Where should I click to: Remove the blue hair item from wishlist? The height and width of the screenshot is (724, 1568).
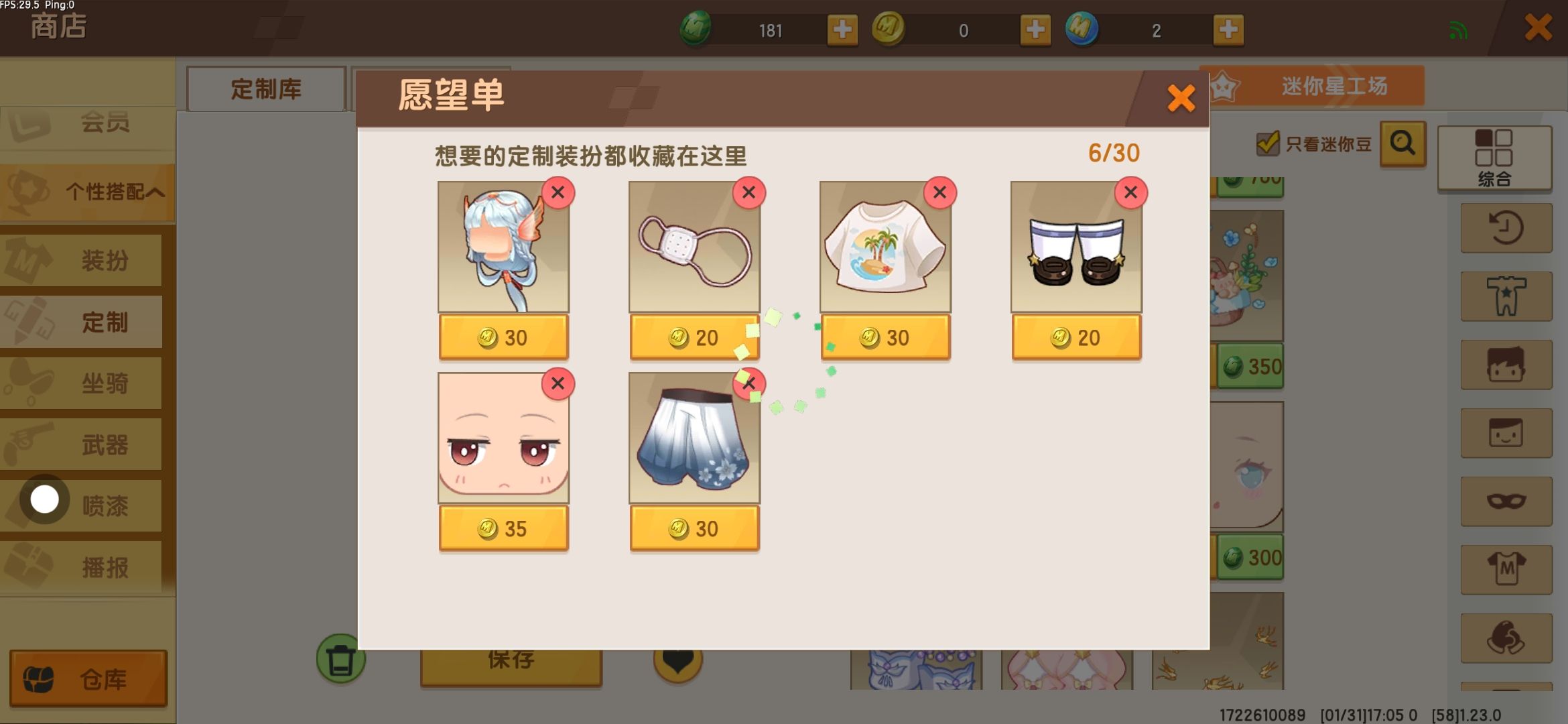[x=558, y=193]
